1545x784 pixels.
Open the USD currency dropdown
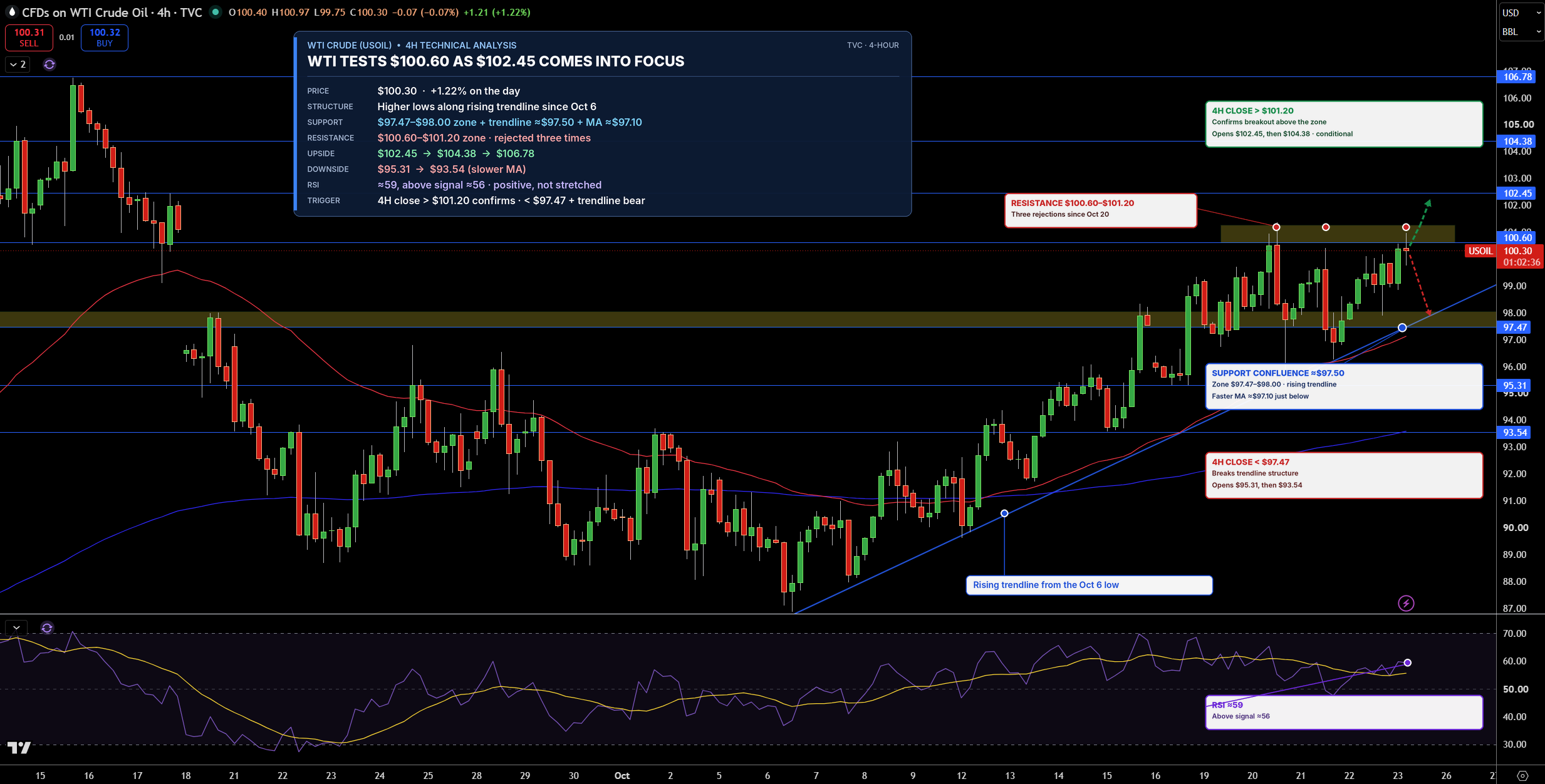click(x=1522, y=13)
